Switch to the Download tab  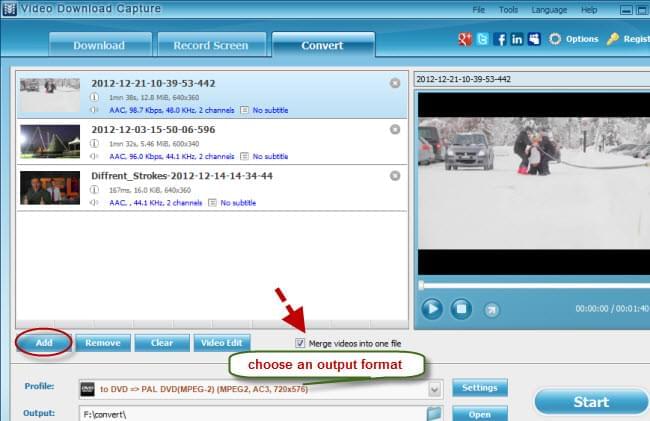point(99,45)
